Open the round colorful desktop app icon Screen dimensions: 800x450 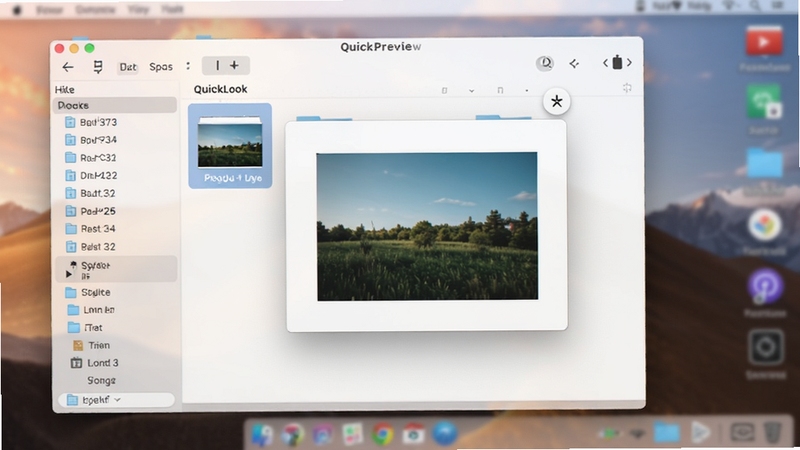click(765, 225)
